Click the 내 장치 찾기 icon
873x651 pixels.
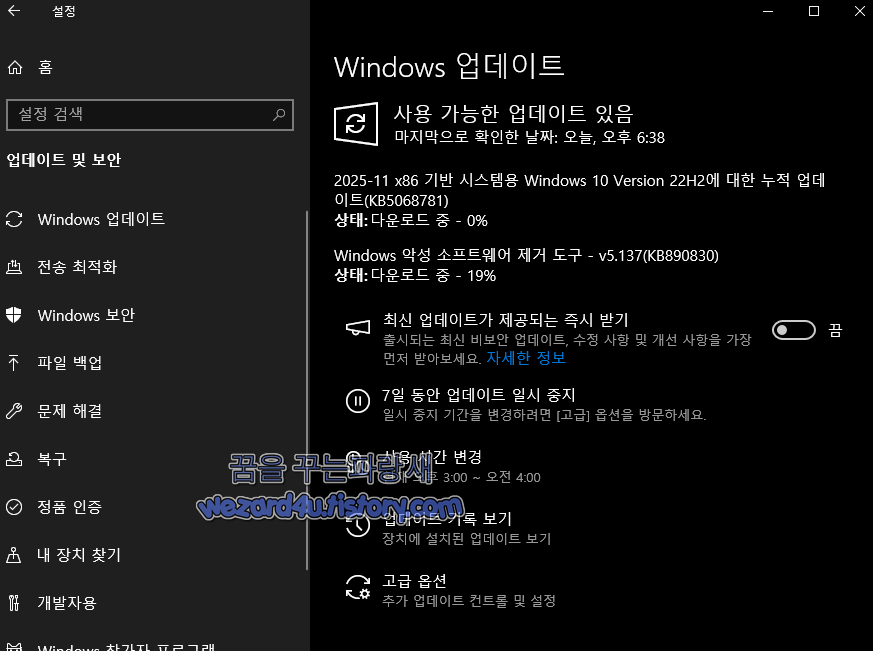click(14, 555)
